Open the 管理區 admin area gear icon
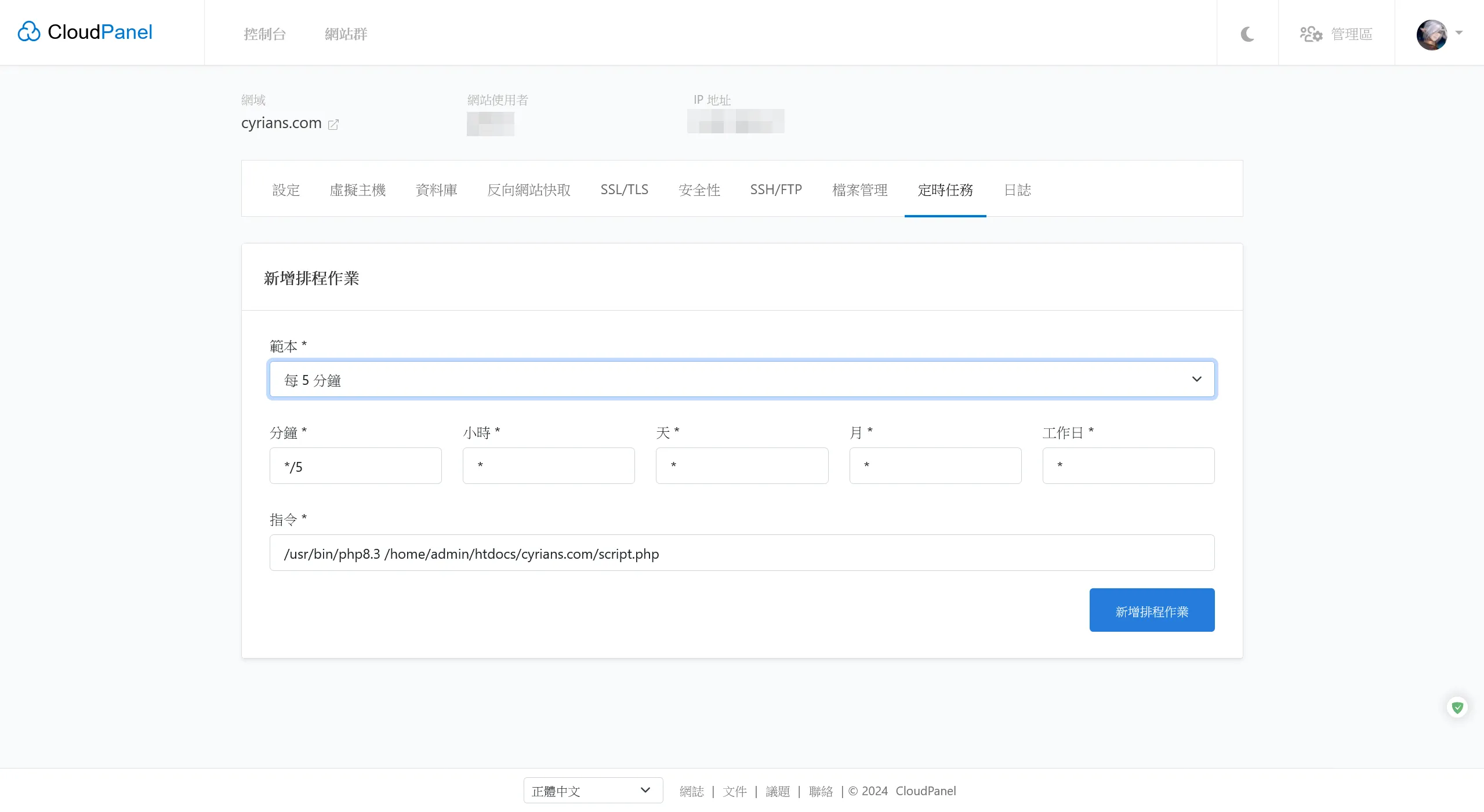Screen dimensions: 1484x812 [1311, 34]
